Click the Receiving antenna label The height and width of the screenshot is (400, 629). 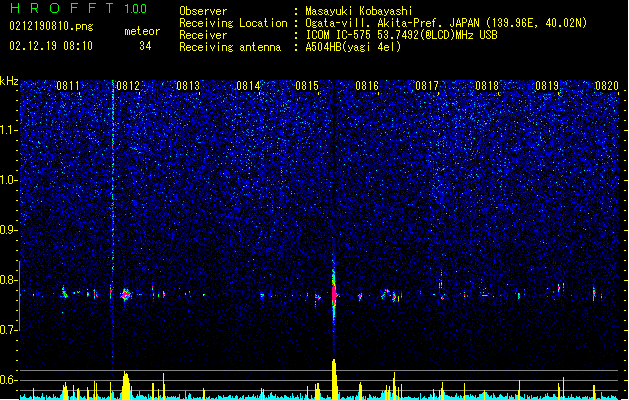point(230,47)
